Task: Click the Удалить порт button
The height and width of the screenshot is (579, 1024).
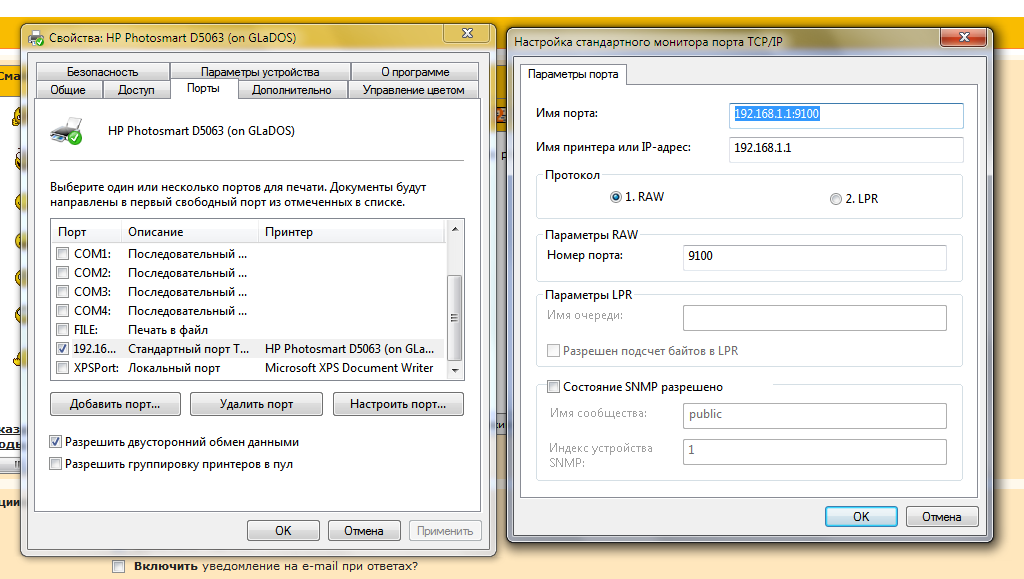Action: [256, 404]
